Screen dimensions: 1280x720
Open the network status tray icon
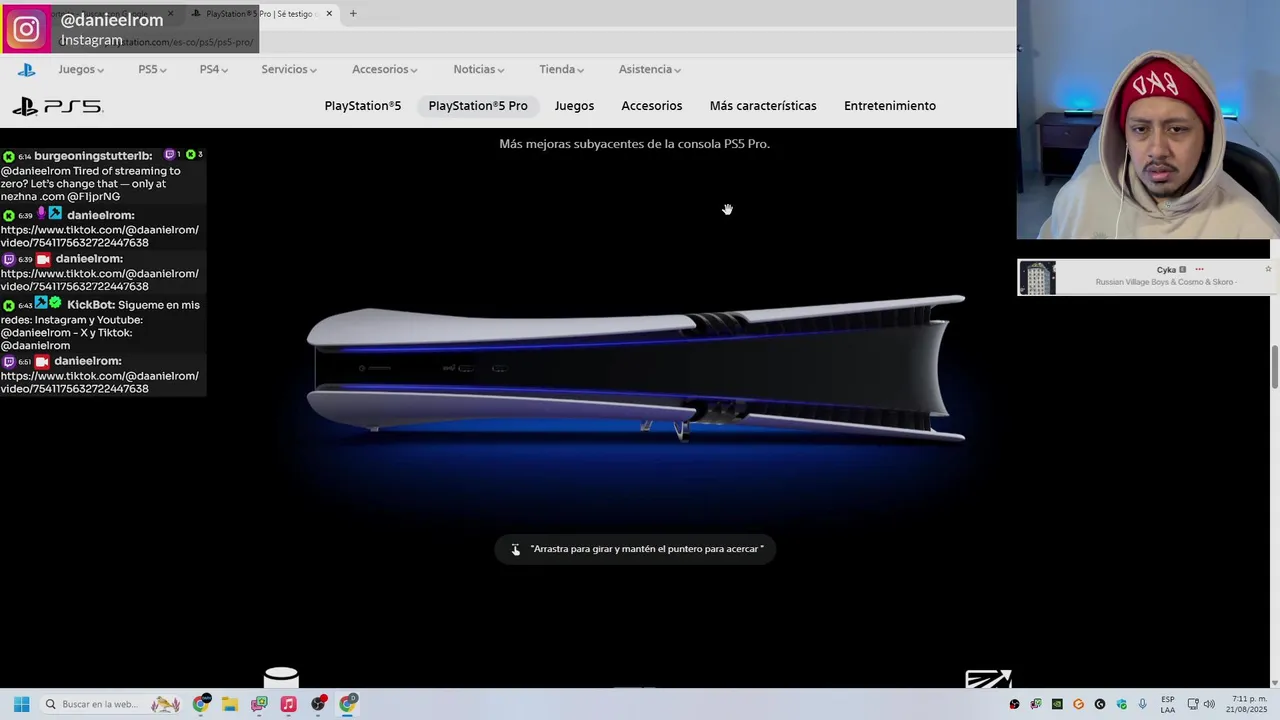click(x=1193, y=704)
